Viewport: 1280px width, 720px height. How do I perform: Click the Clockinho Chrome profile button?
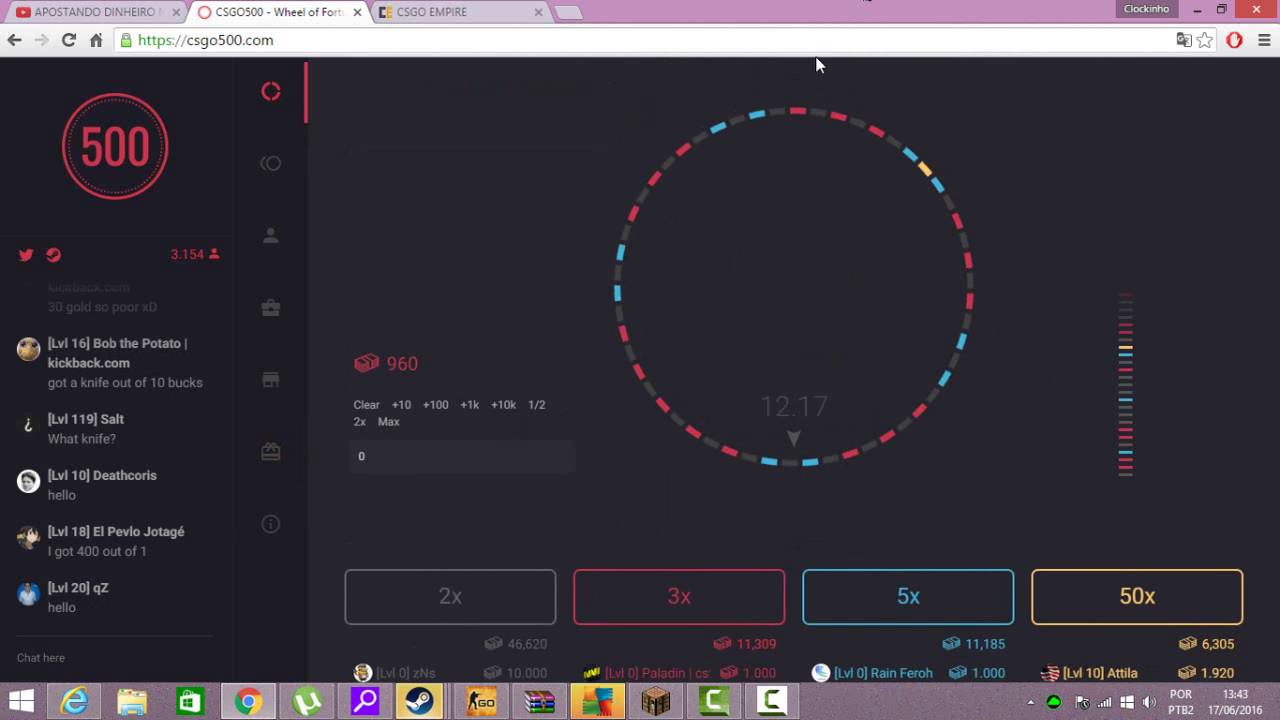pos(1146,9)
